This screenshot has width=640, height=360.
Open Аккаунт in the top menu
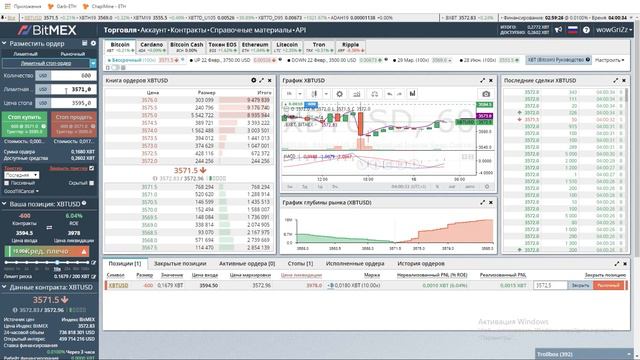[x=153, y=30]
